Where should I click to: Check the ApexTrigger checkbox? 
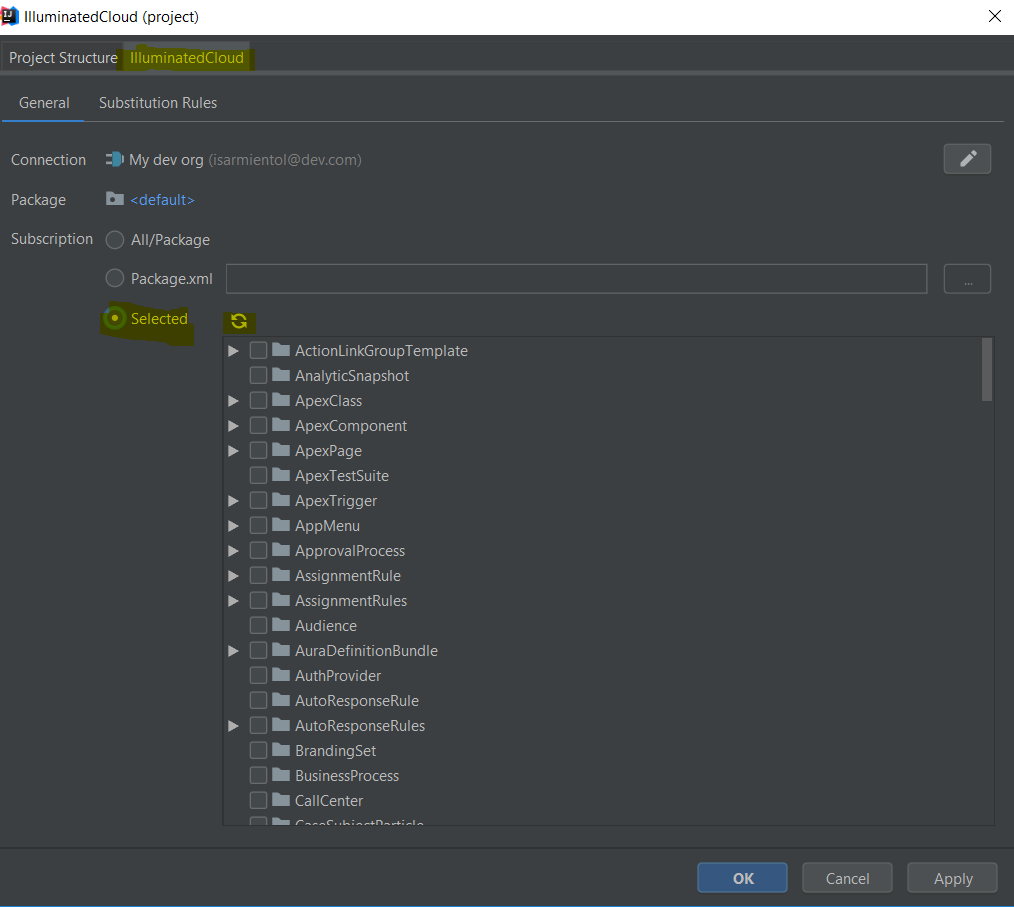pyautogui.click(x=258, y=500)
